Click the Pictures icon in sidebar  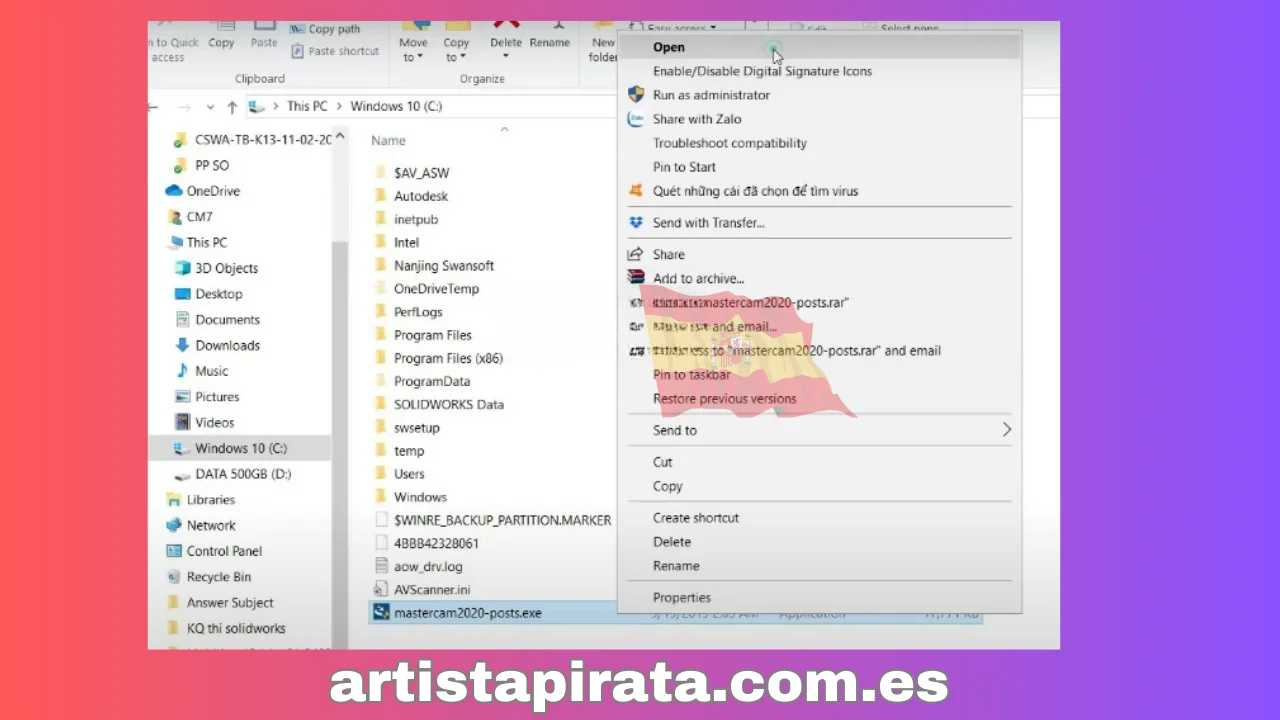click(x=183, y=397)
